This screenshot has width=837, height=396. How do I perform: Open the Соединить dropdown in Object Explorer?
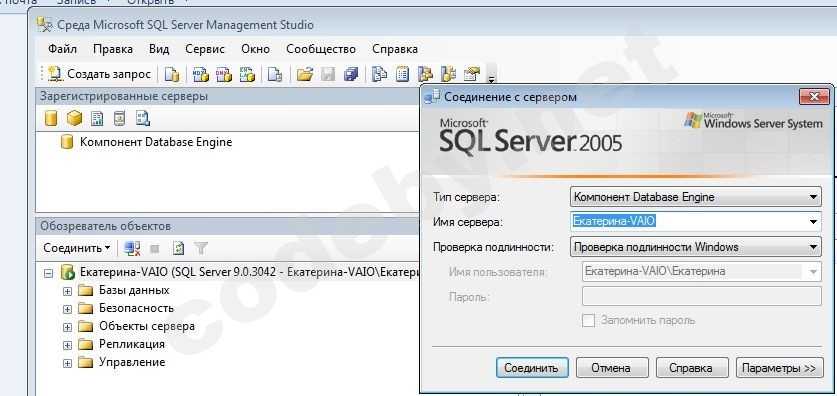click(x=77, y=248)
